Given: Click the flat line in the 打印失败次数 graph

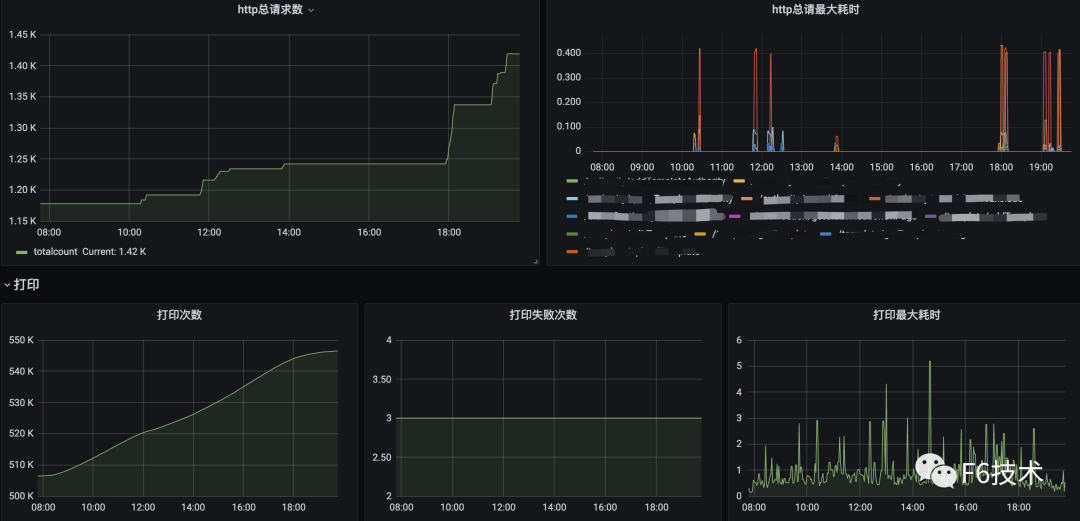Looking at the screenshot, I should (x=548, y=418).
